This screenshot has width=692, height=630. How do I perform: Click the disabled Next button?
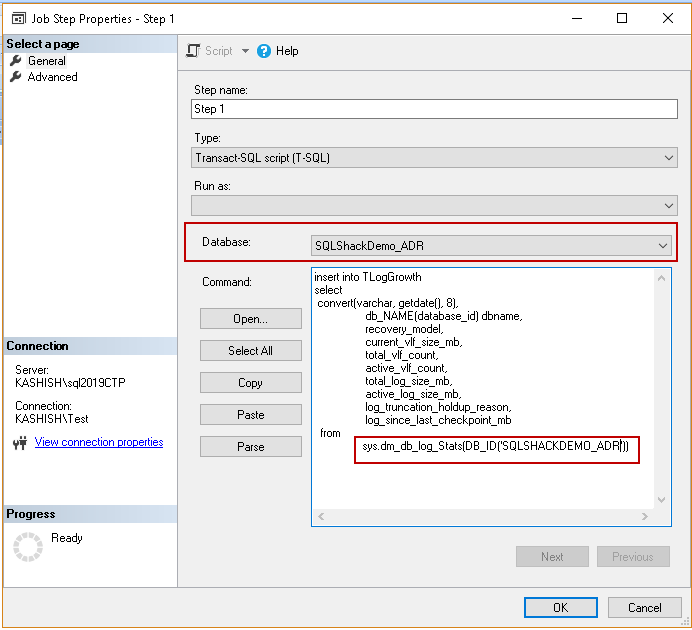click(x=552, y=557)
